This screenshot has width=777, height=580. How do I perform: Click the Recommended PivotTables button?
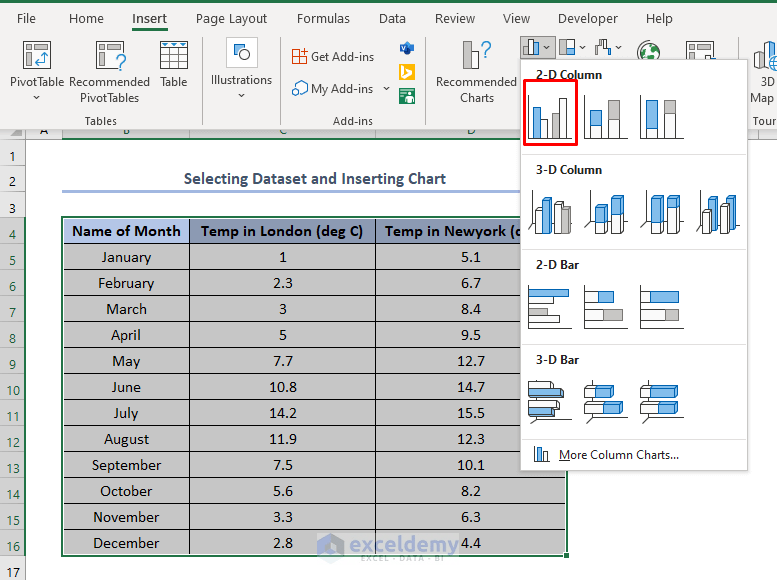pos(110,72)
